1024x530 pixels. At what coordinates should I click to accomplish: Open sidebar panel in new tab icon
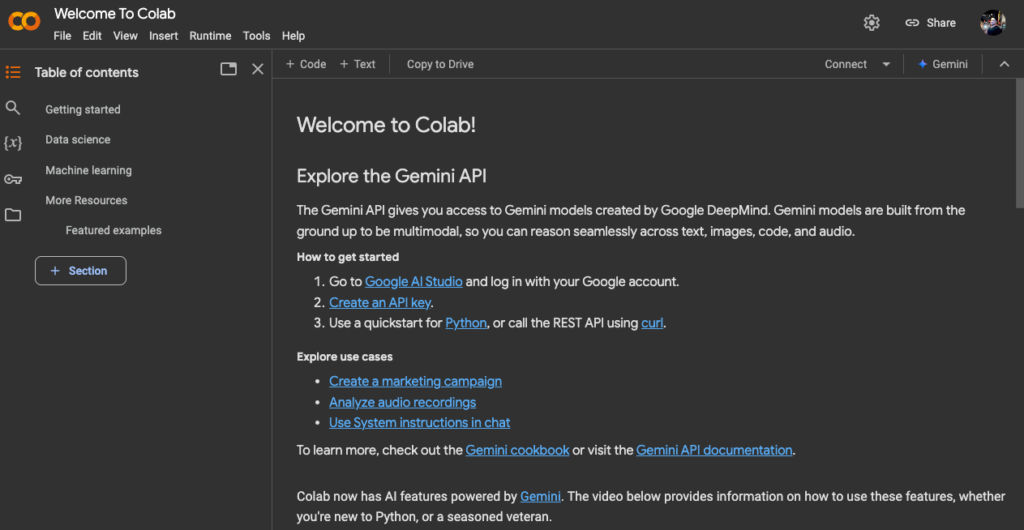229,69
